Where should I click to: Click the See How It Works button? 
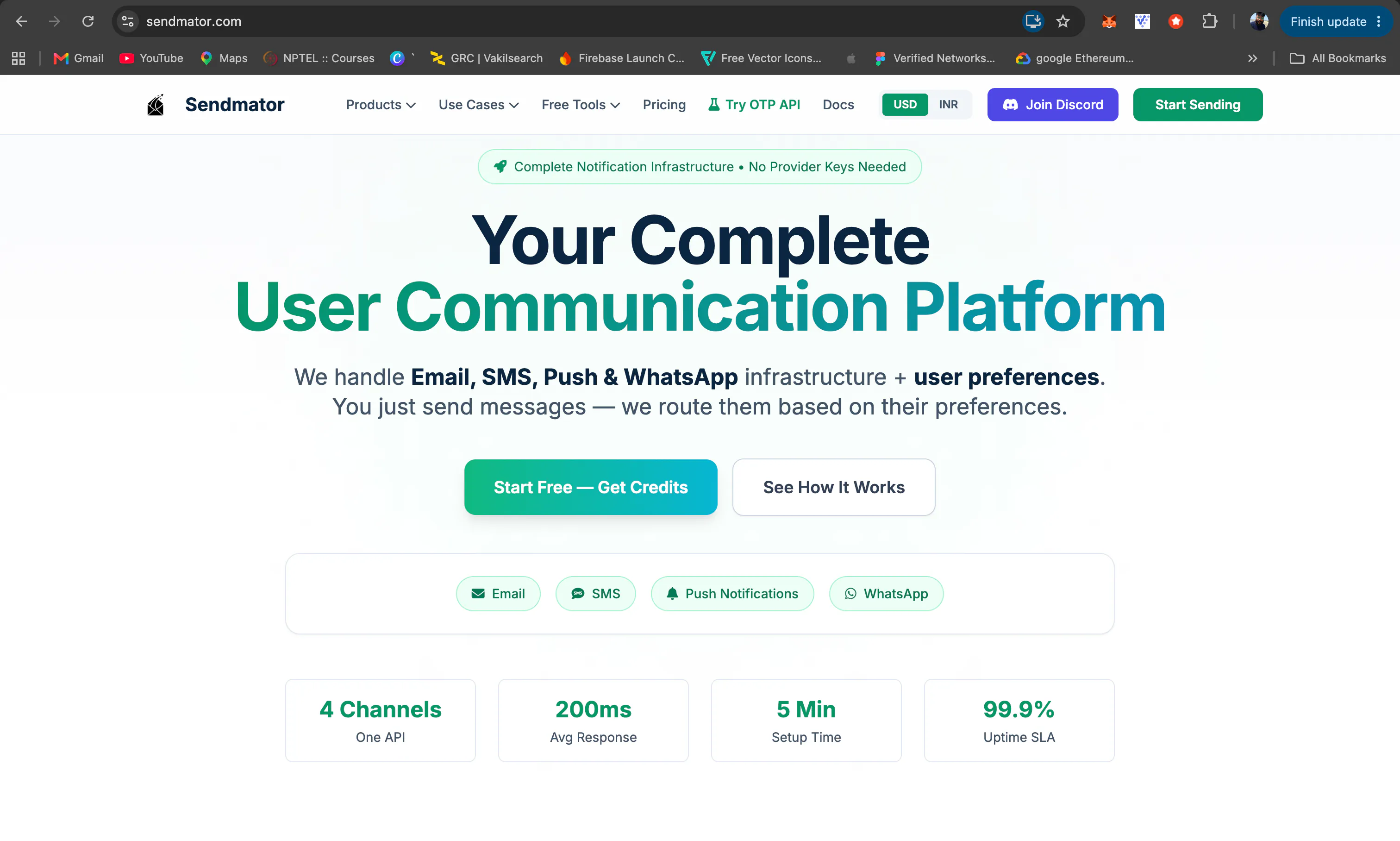(833, 487)
